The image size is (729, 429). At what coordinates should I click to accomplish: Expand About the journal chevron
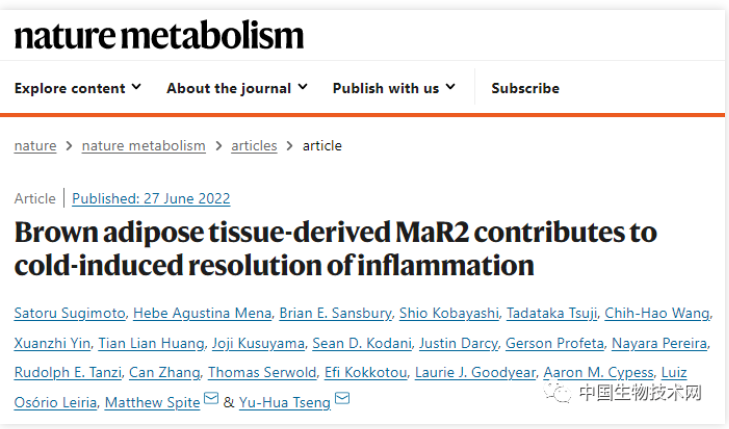[x=303, y=87]
